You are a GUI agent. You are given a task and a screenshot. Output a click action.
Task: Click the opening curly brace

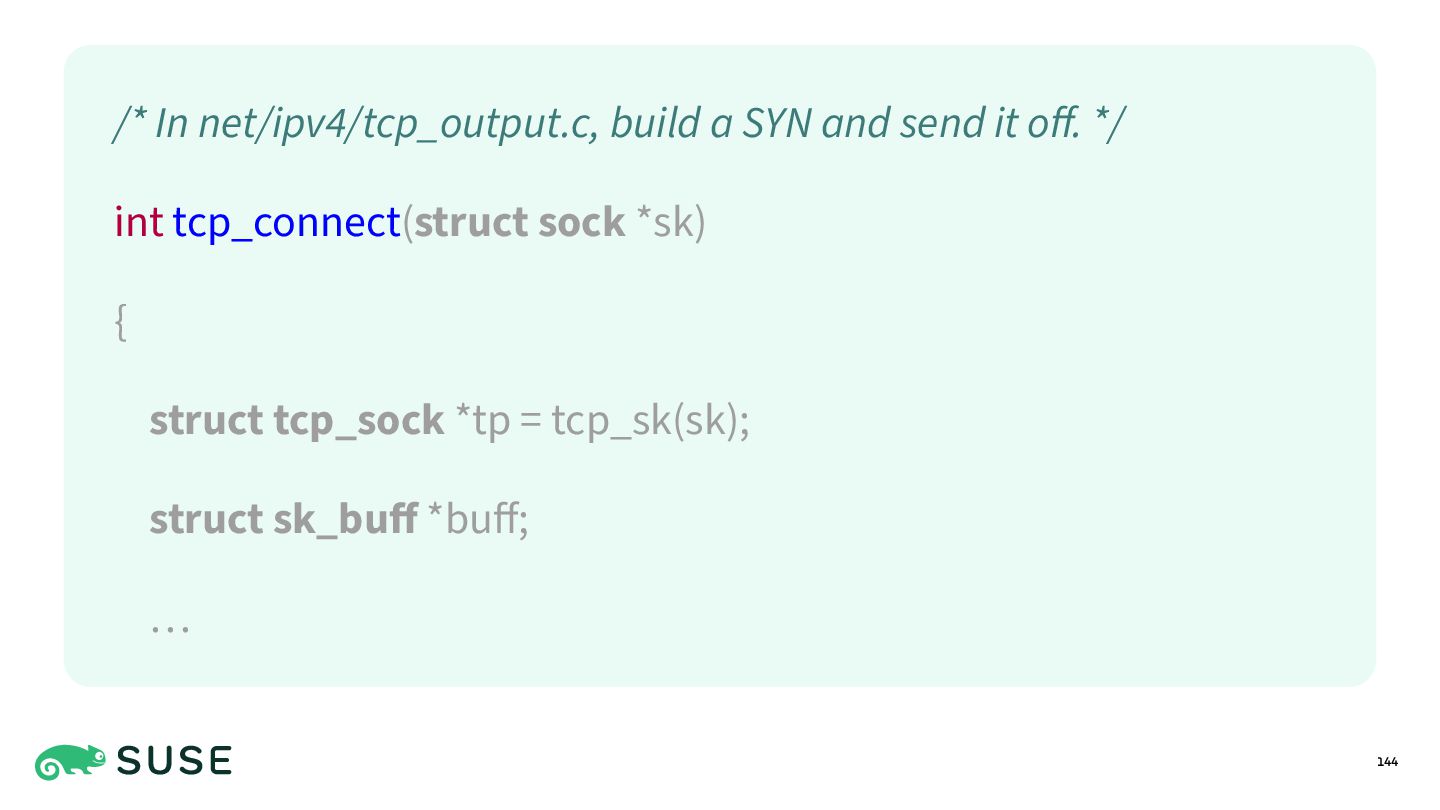(121, 321)
